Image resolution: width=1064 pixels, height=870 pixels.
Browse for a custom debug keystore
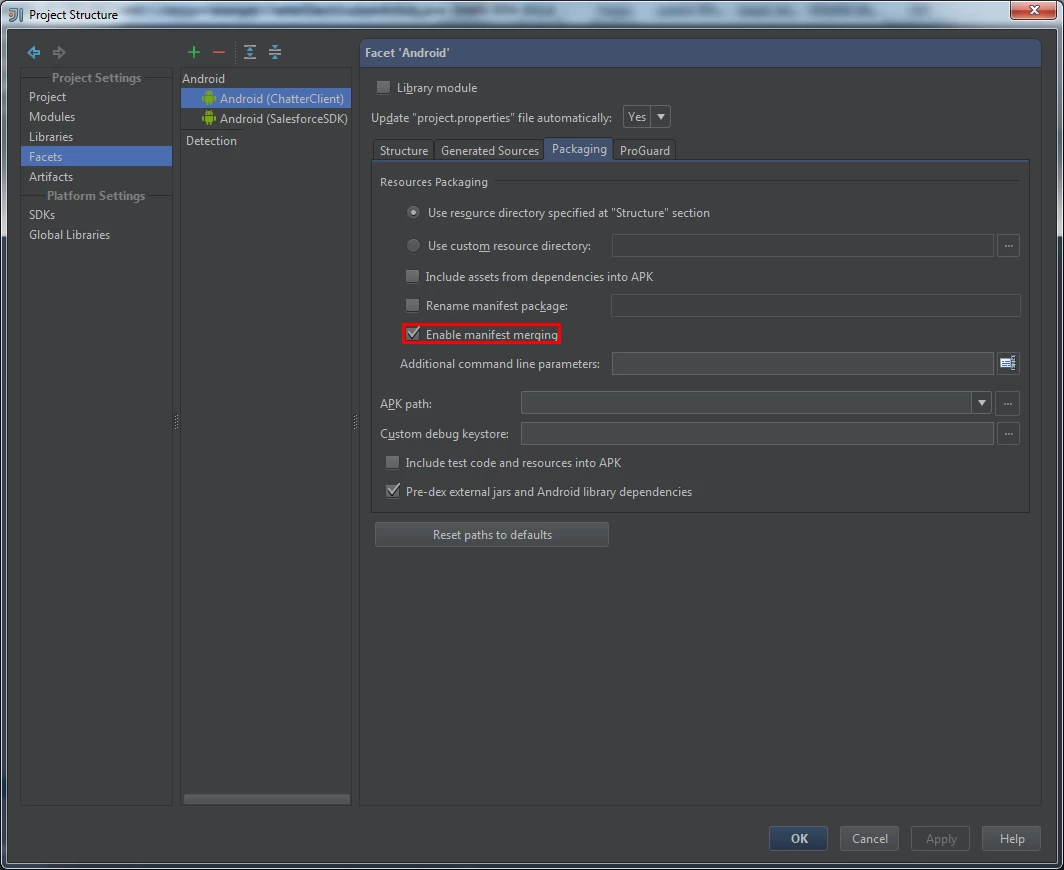click(x=1008, y=433)
